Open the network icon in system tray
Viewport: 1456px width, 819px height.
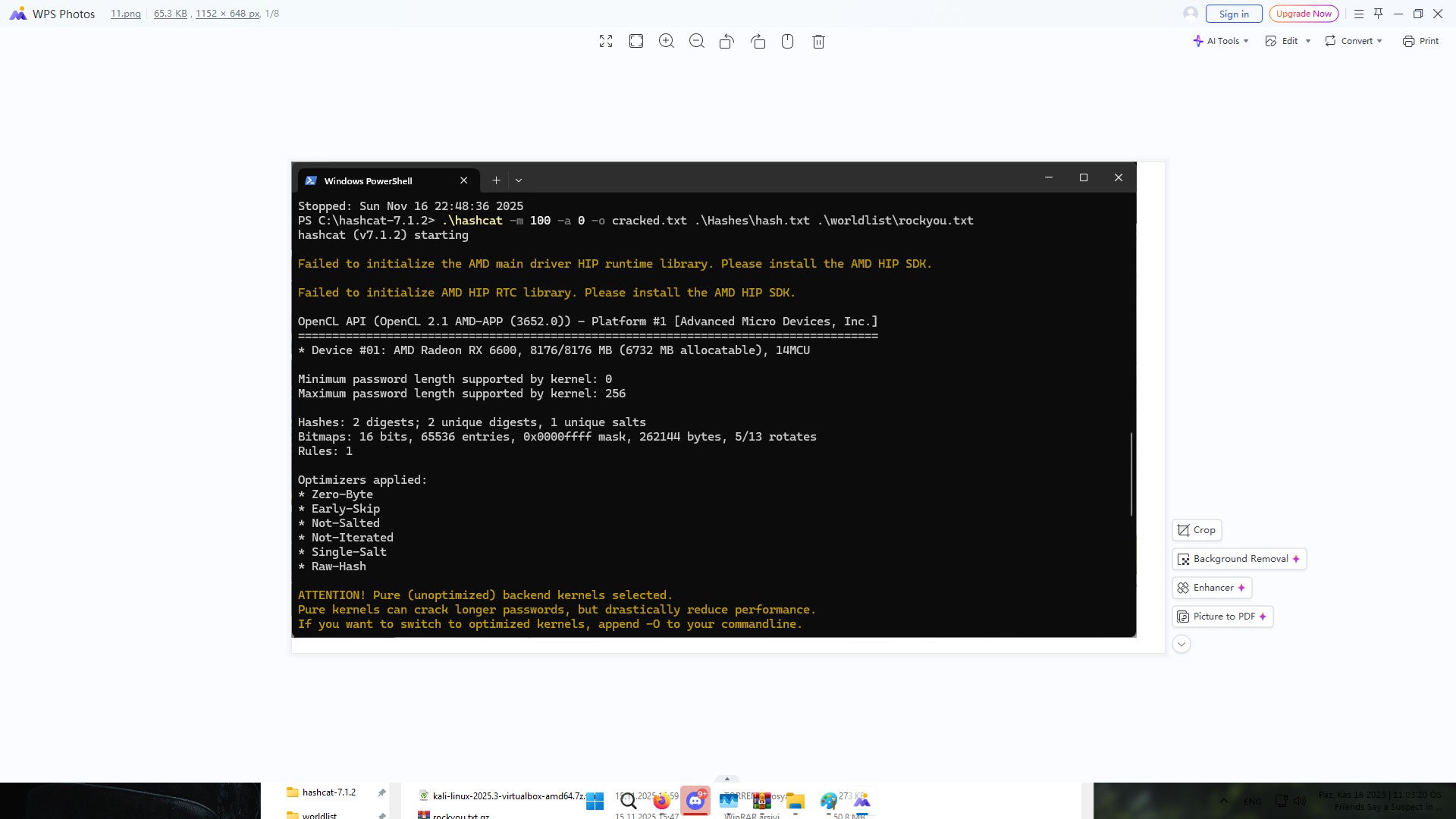tap(1281, 801)
